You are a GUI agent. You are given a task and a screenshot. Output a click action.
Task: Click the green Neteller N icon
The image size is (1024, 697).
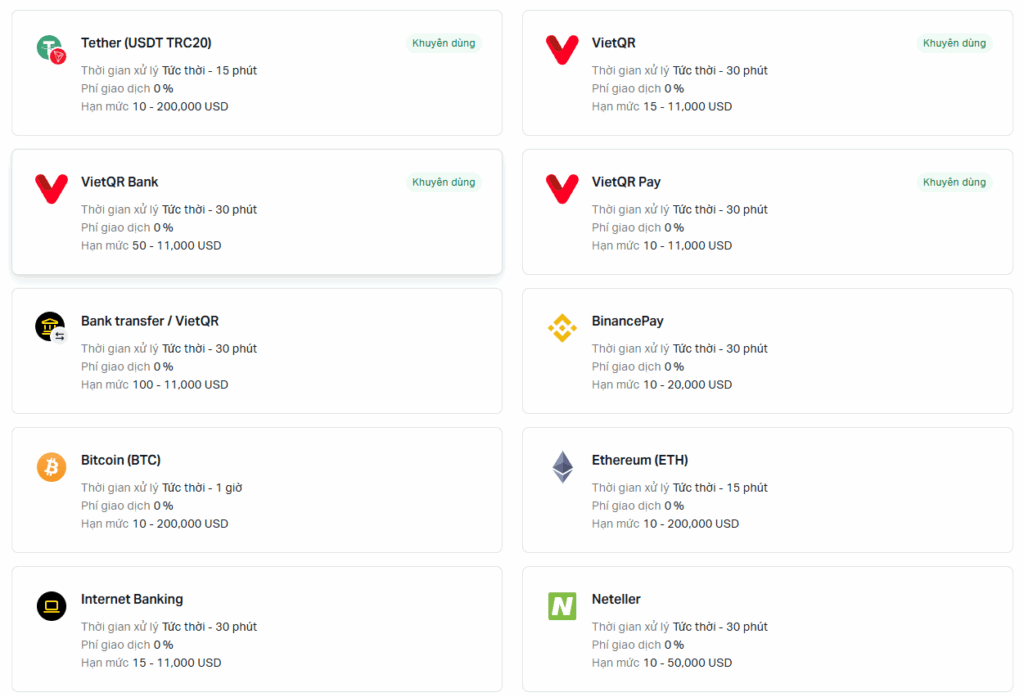[x=562, y=606]
